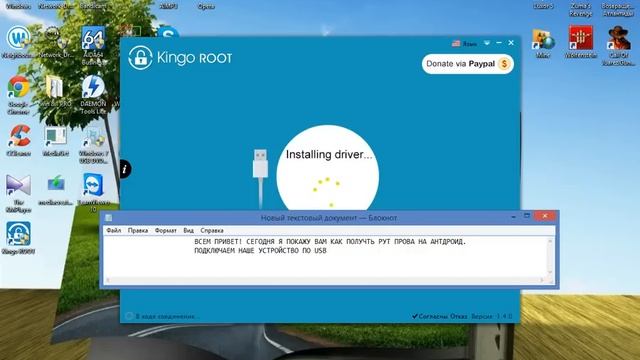Open the Вид menu in Notepad

188,230
